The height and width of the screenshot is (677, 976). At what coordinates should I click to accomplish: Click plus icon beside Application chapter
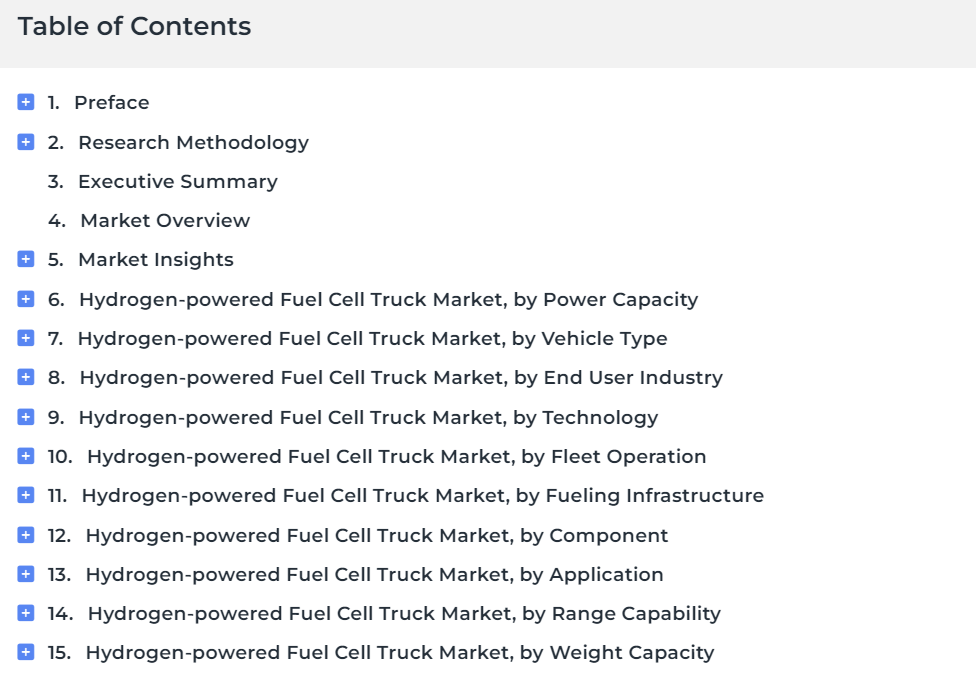(x=26, y=574)
